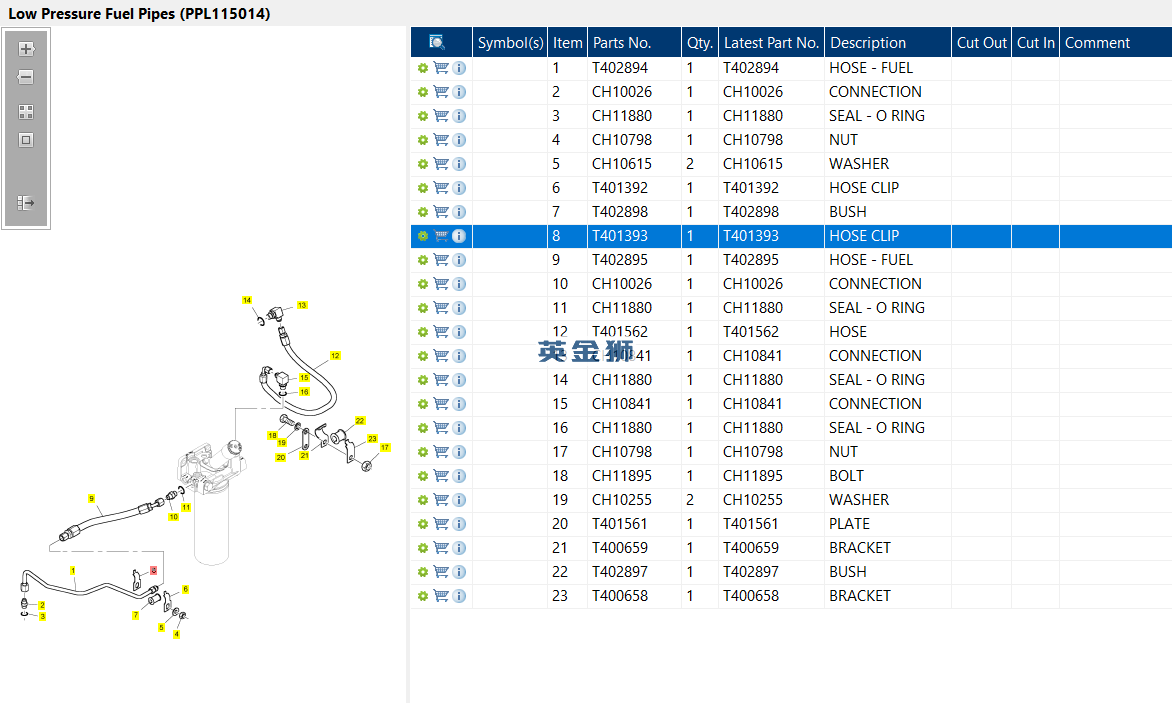Click the zoom out minus icon
The height and width of the screenshot is (703, 1172).
(x=26, y=77)
